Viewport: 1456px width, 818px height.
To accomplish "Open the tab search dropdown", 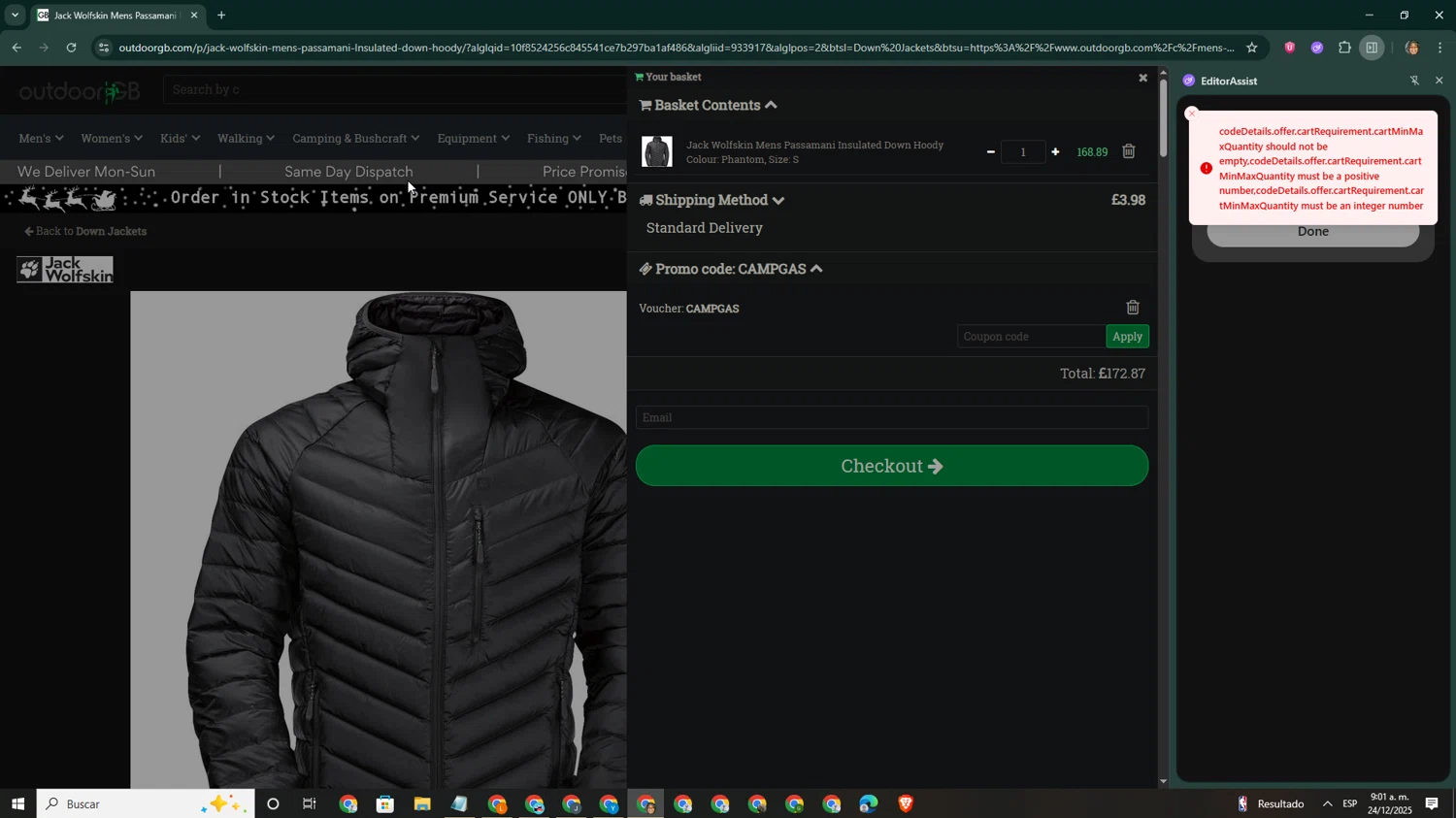I will (x=15, y=16).
